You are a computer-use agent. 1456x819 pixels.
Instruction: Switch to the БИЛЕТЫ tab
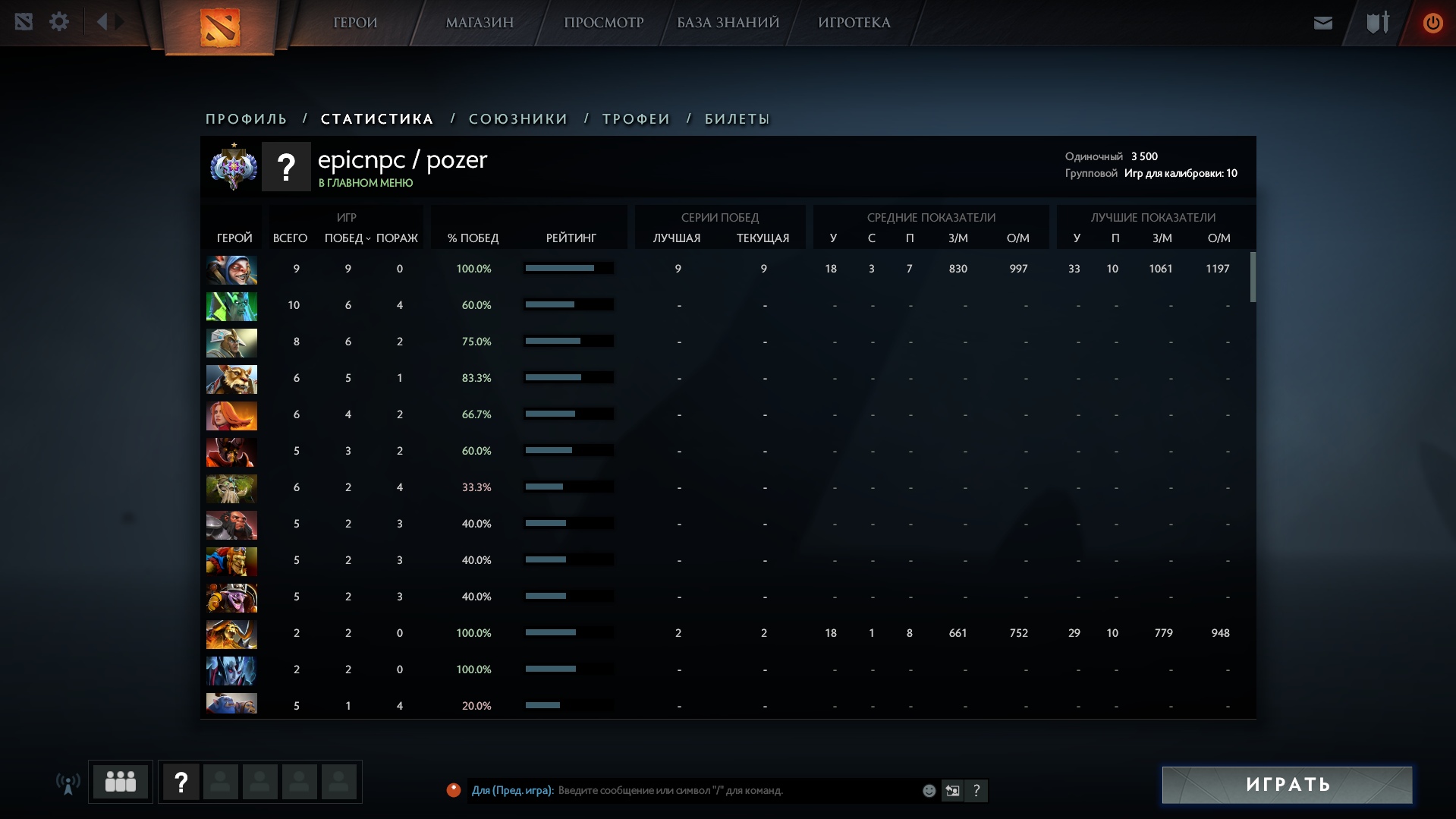(737, 119)
